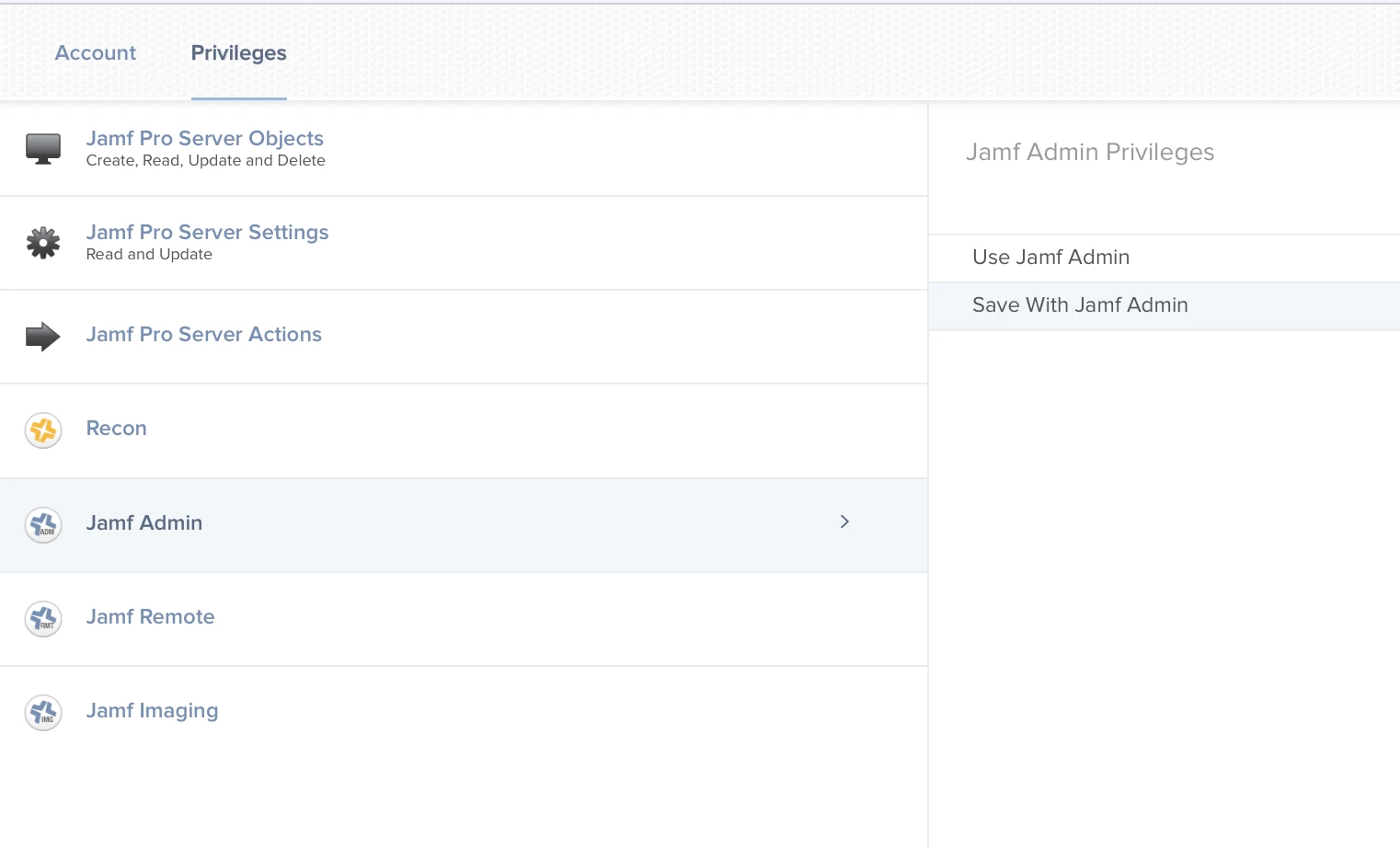
Task: Switch to the Account tab
Action: pyautogui.click(x=96, y=53)
